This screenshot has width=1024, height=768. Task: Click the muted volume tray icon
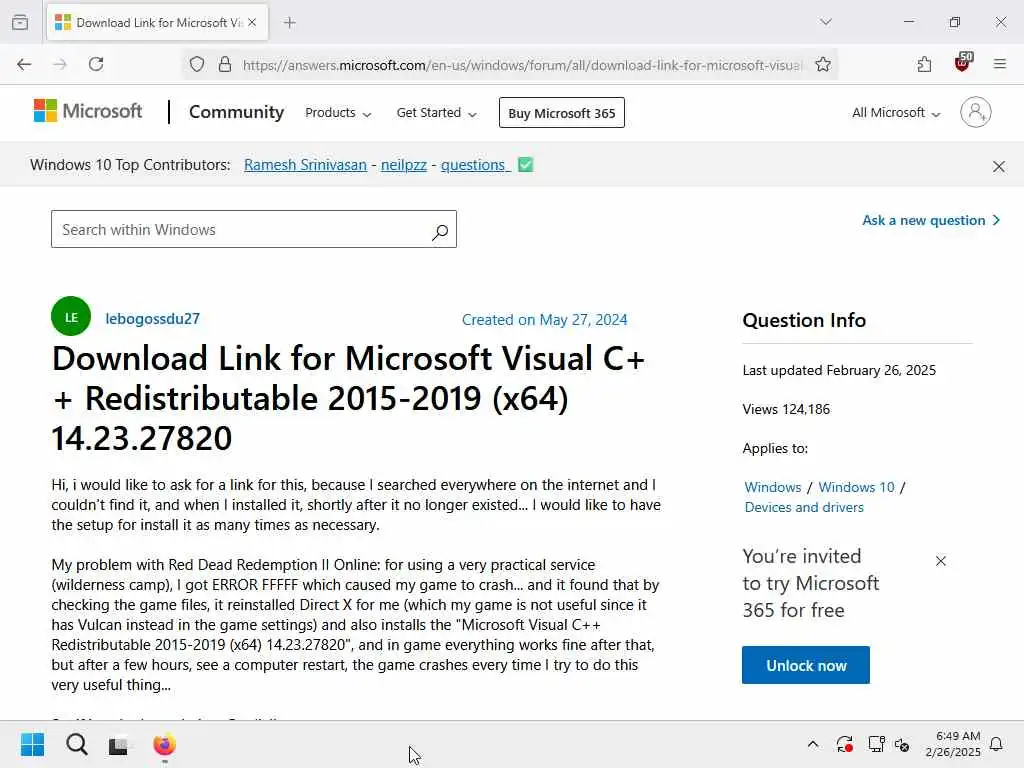[902, 744]
